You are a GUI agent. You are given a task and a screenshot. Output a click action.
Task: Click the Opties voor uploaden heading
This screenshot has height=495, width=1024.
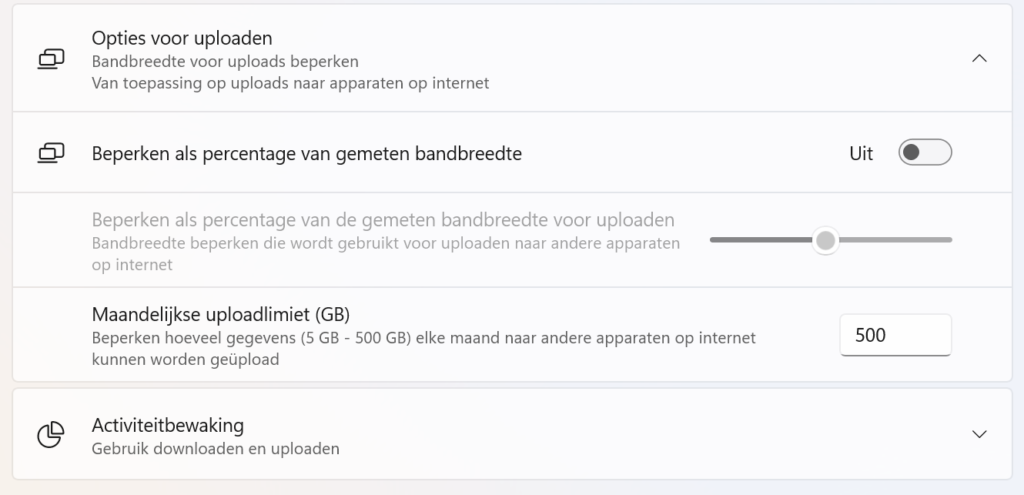pyautogui.click(x=182, y=39)
